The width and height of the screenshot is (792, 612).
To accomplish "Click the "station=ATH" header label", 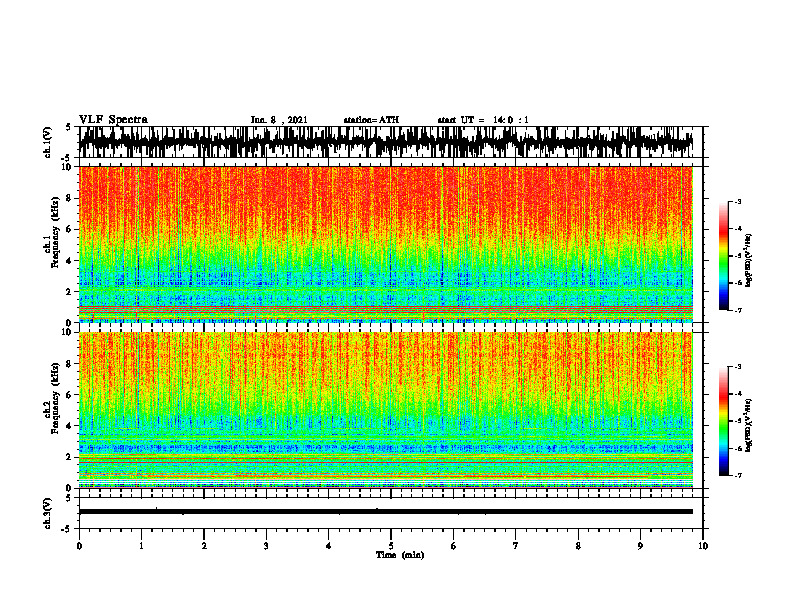I will point(371,120).
